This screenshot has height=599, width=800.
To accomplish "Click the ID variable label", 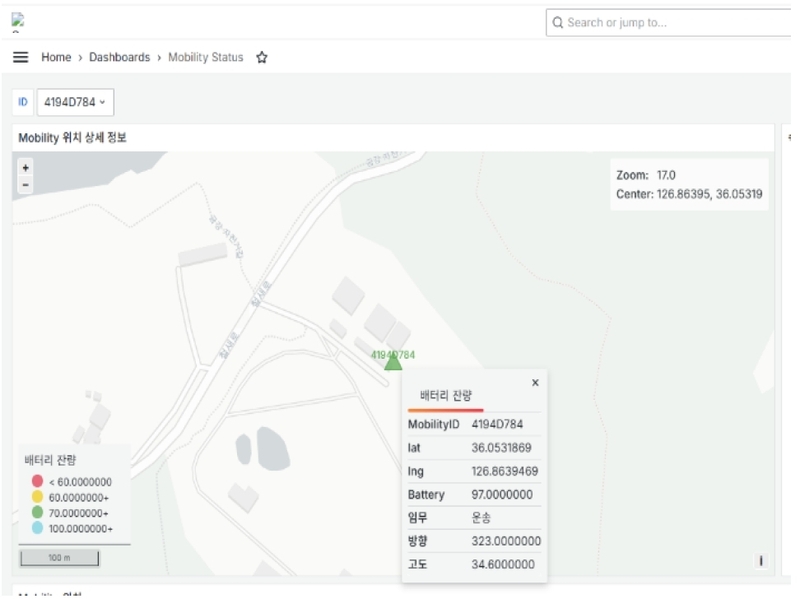I will point(23,102).
